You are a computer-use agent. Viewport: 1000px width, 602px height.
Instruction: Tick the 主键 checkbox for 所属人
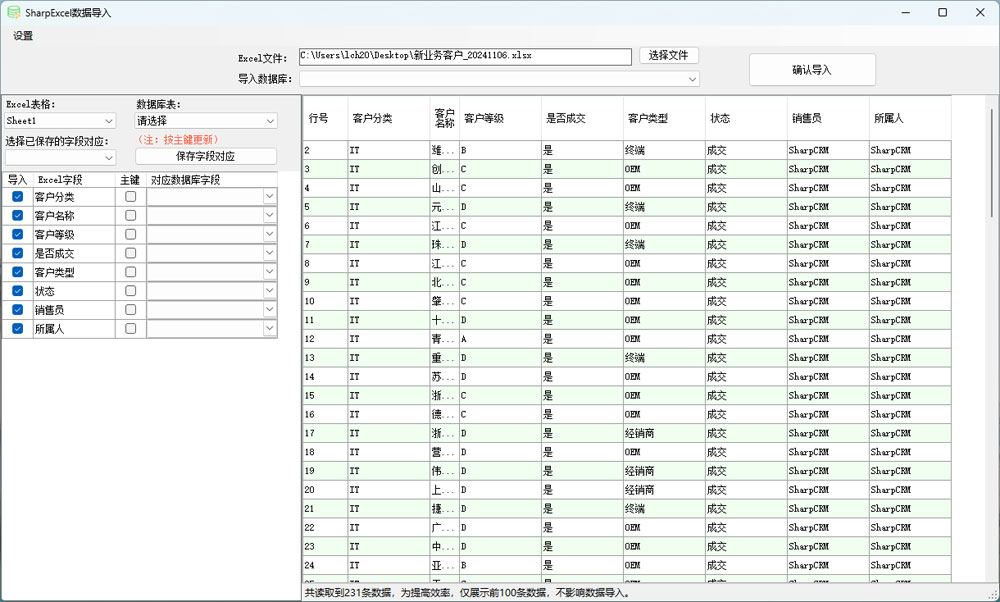coord(130,328)
